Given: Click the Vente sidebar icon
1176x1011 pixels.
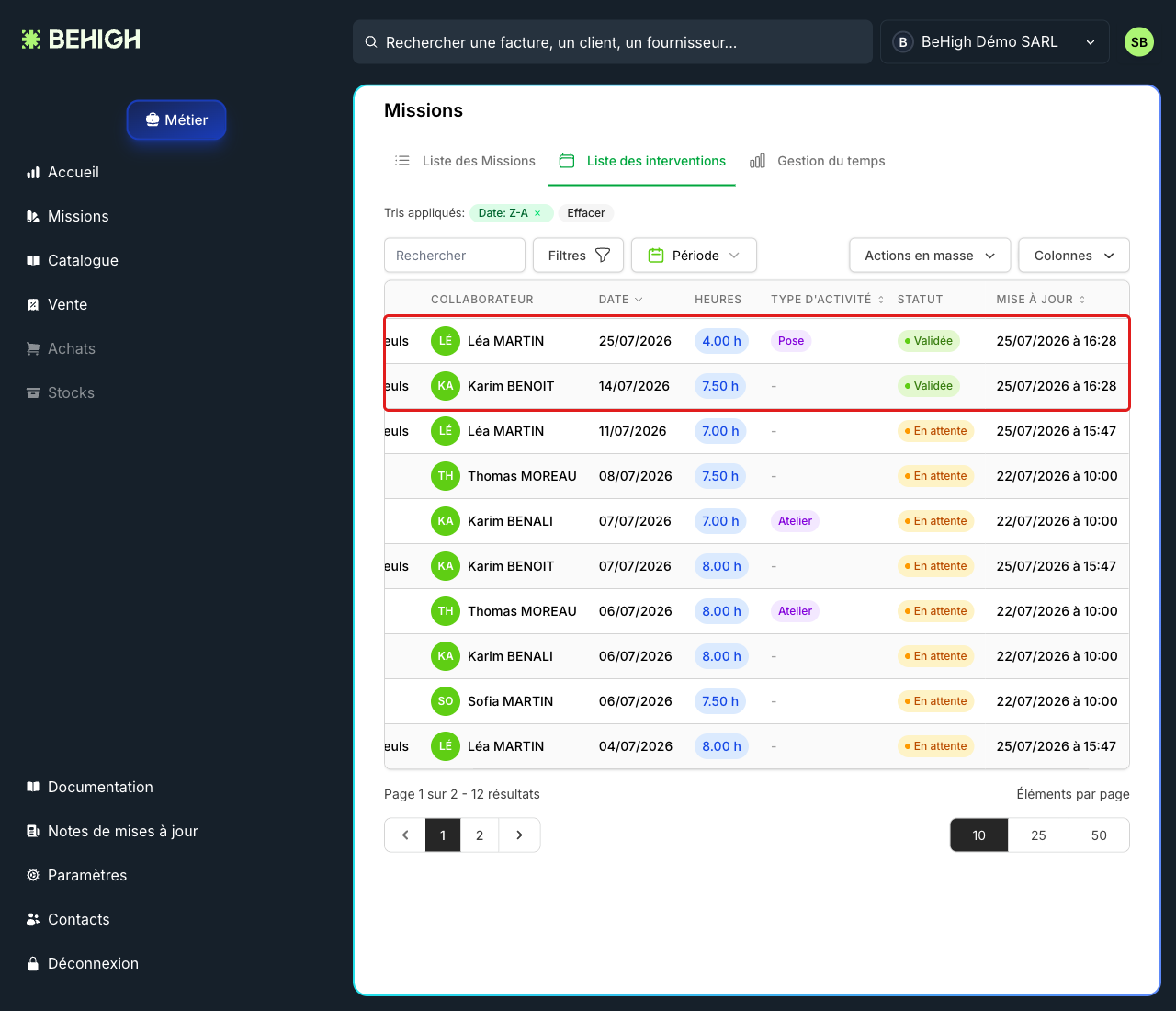Looking at the screenshot, I should (33, 305).
